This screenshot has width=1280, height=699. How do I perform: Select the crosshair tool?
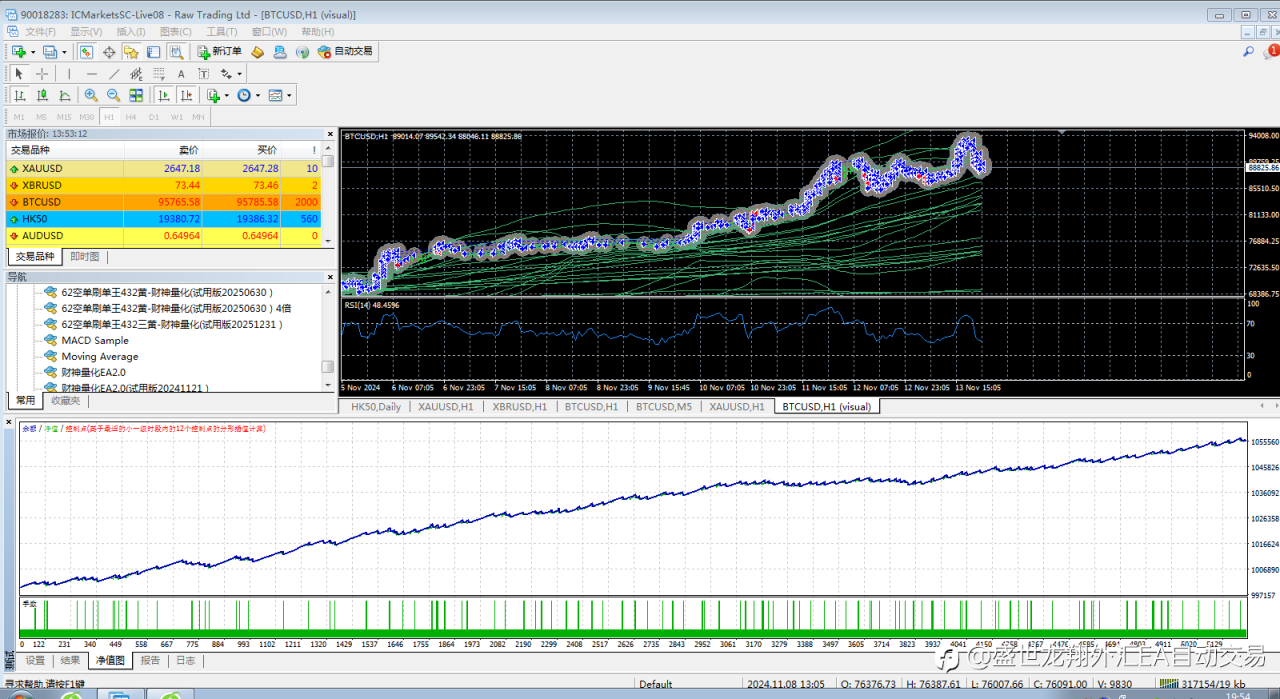click(42, 74)
